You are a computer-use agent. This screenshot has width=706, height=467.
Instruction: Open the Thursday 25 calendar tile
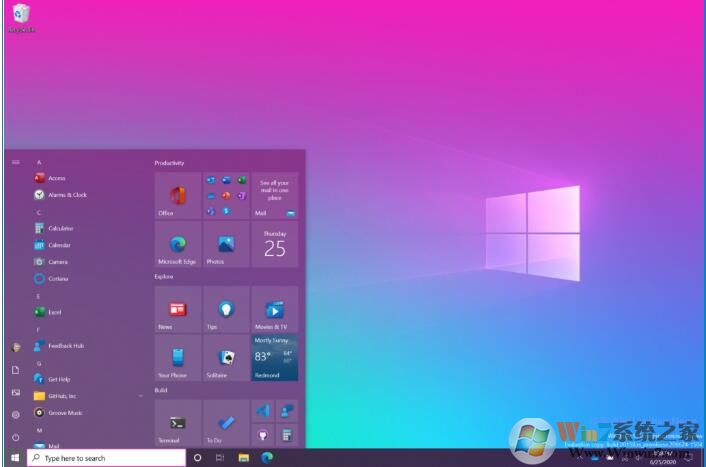[275, 244]
